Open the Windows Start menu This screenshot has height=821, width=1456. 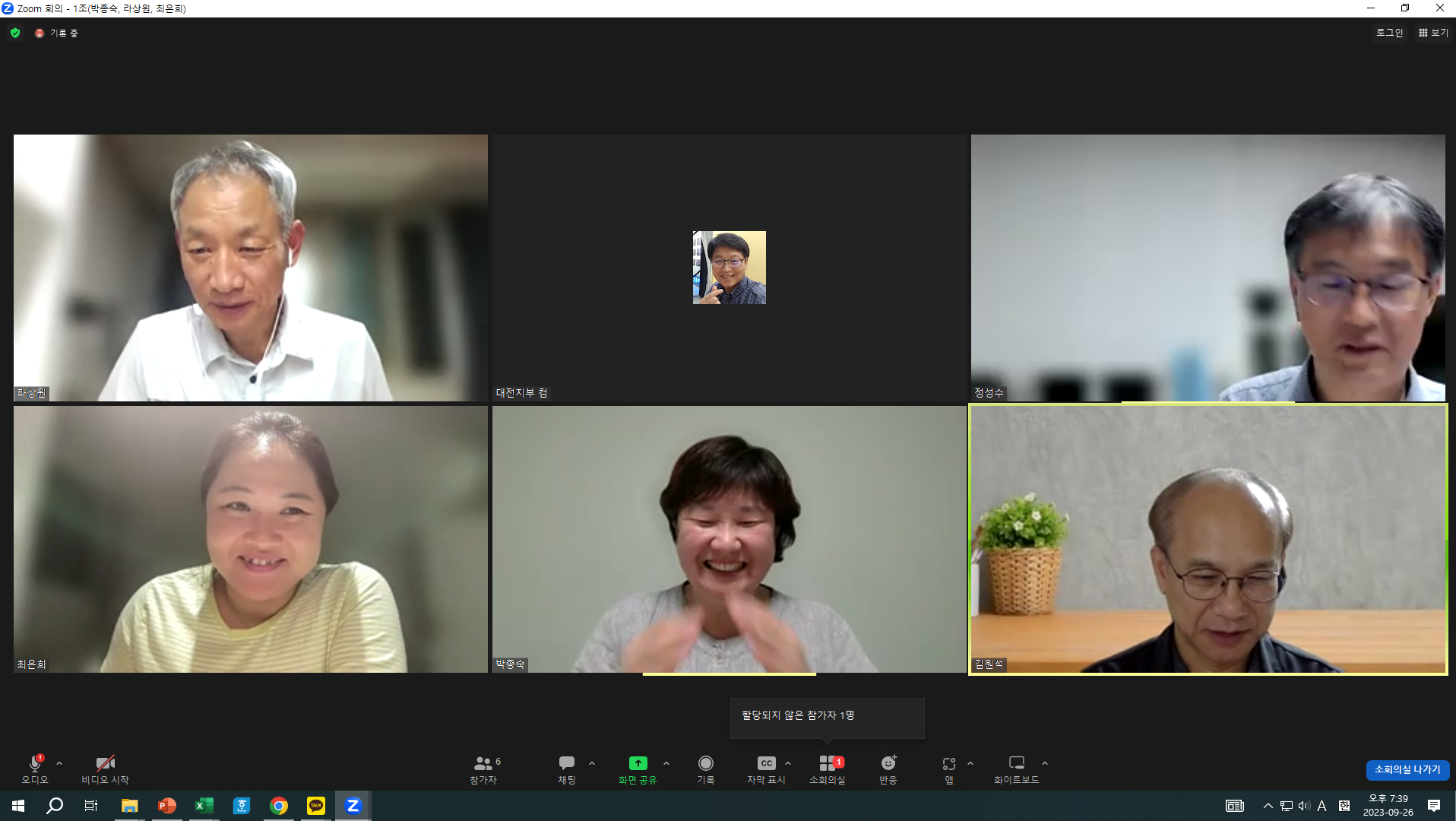(18, 806)
